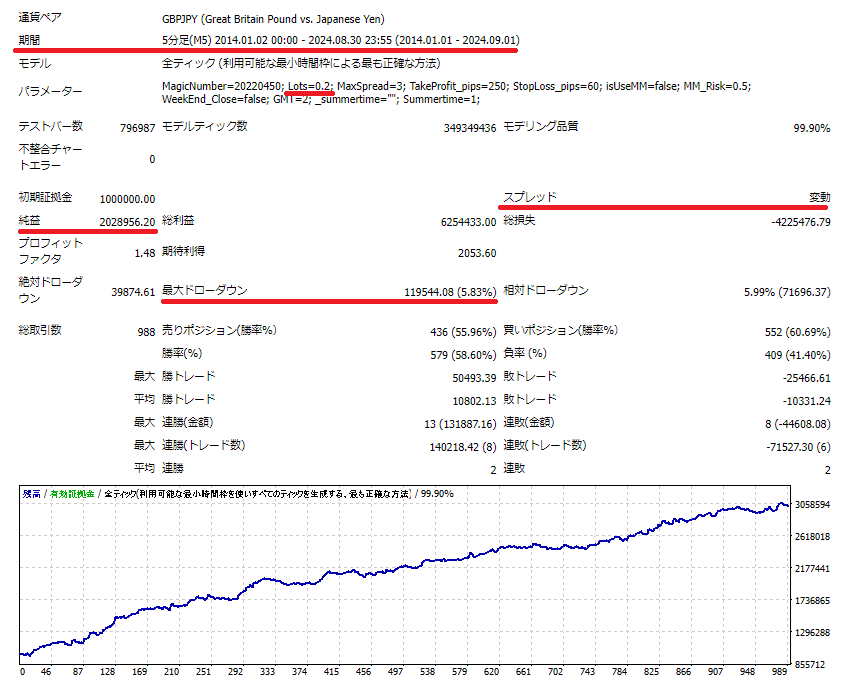Viewport: 850px width, 685px height.
Task: Click the total trades value 988
Action: (146, 332)
